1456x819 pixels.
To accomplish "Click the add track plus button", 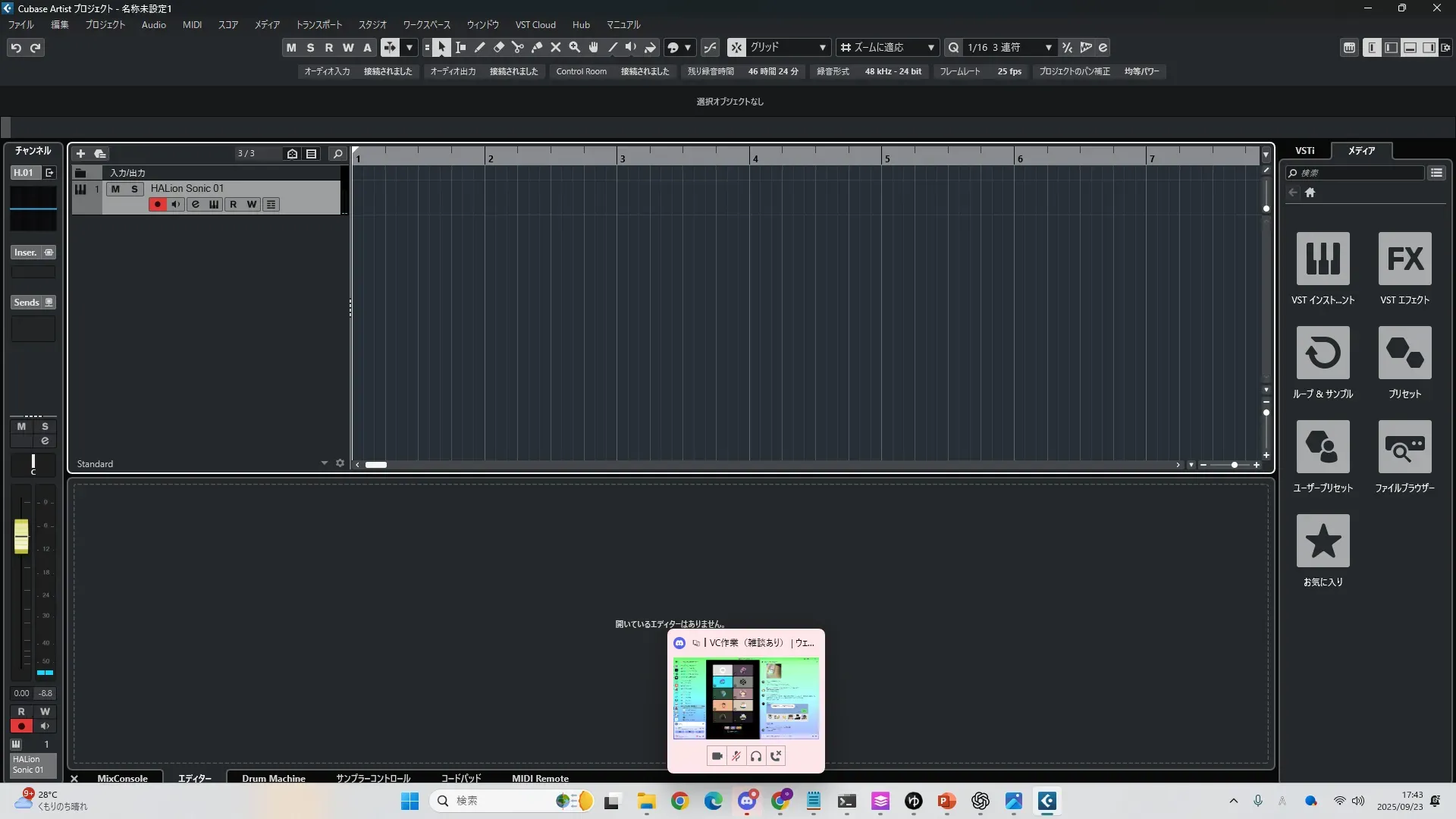I will point(80,154).
